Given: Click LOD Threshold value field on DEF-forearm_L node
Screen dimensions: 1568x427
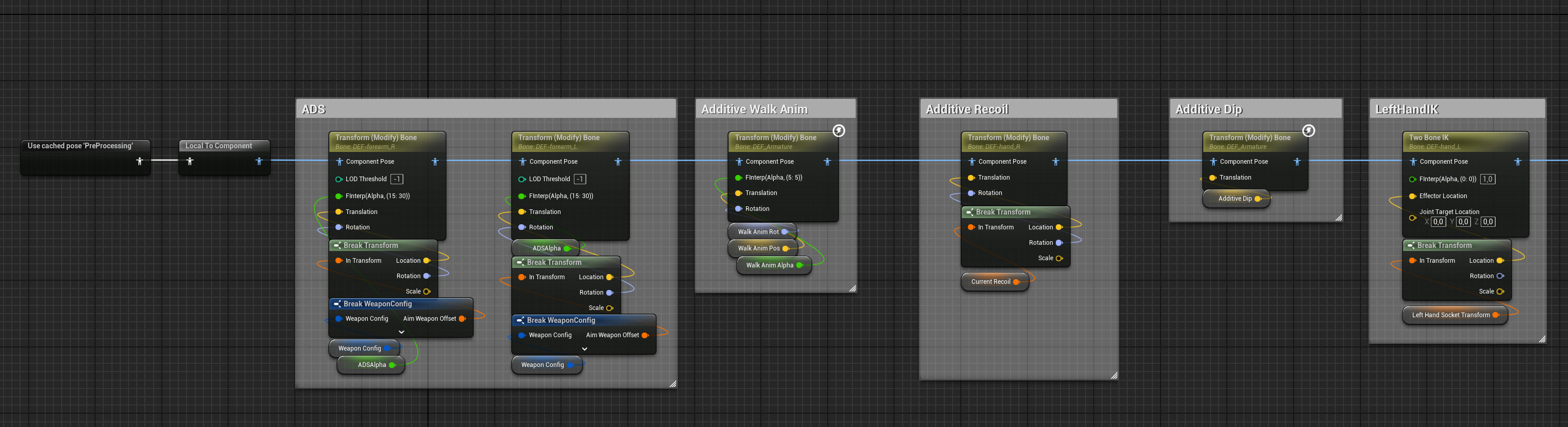Looking at the screenshot, I should (580, 180).
